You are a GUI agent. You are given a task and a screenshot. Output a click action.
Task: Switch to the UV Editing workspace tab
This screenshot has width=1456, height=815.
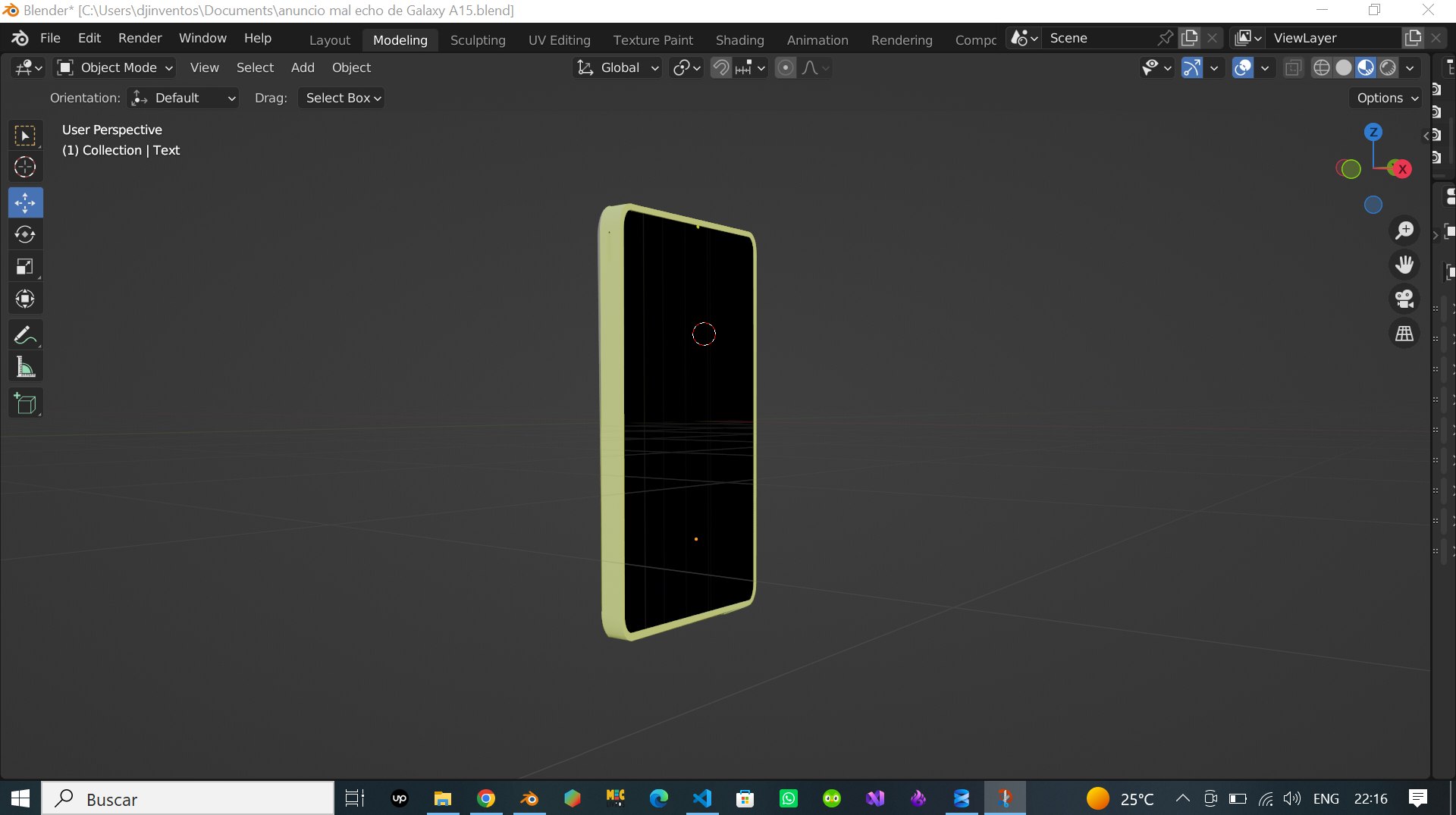coord(560,39)
